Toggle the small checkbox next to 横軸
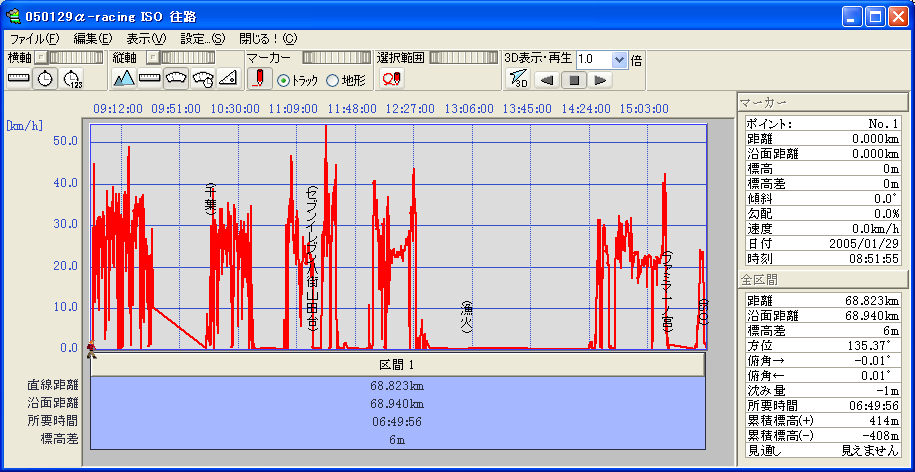Viewport: 915px width, 472px height. [x=40, y=58]
